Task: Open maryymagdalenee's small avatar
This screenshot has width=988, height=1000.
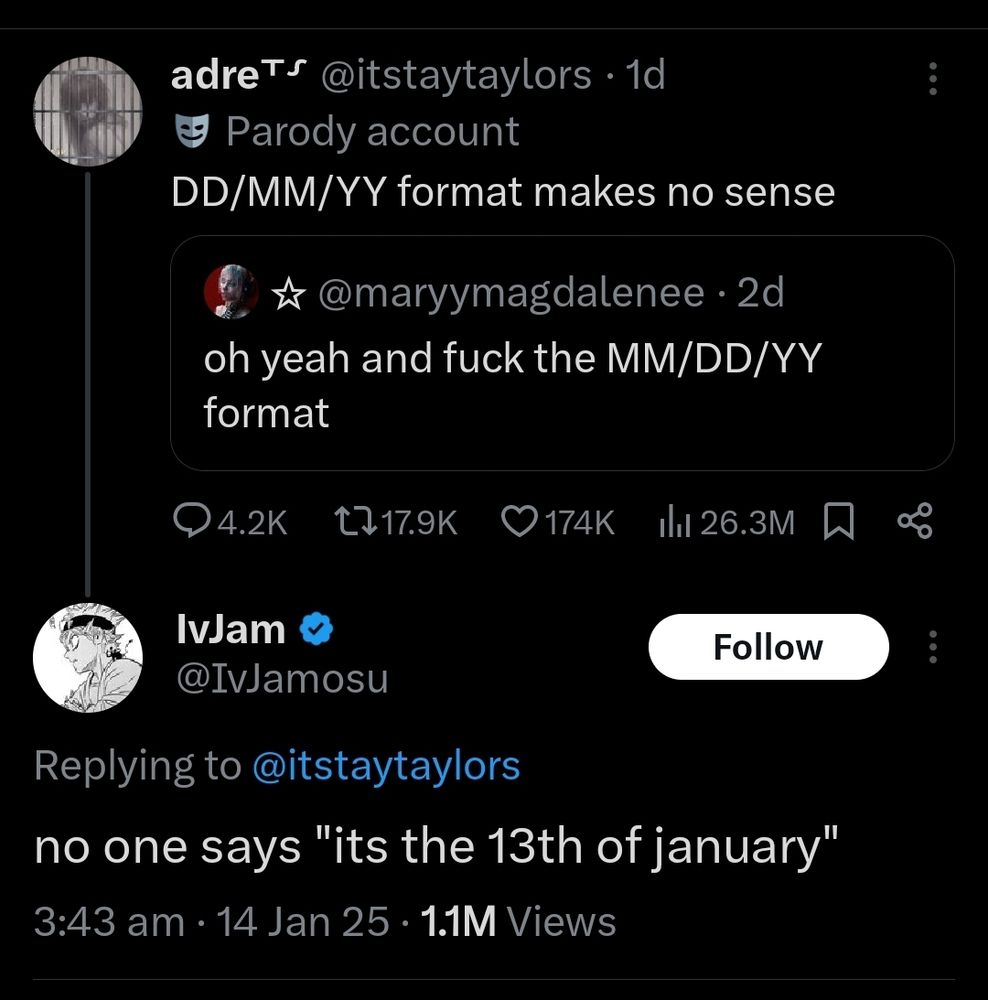Action: click(232, 293)
